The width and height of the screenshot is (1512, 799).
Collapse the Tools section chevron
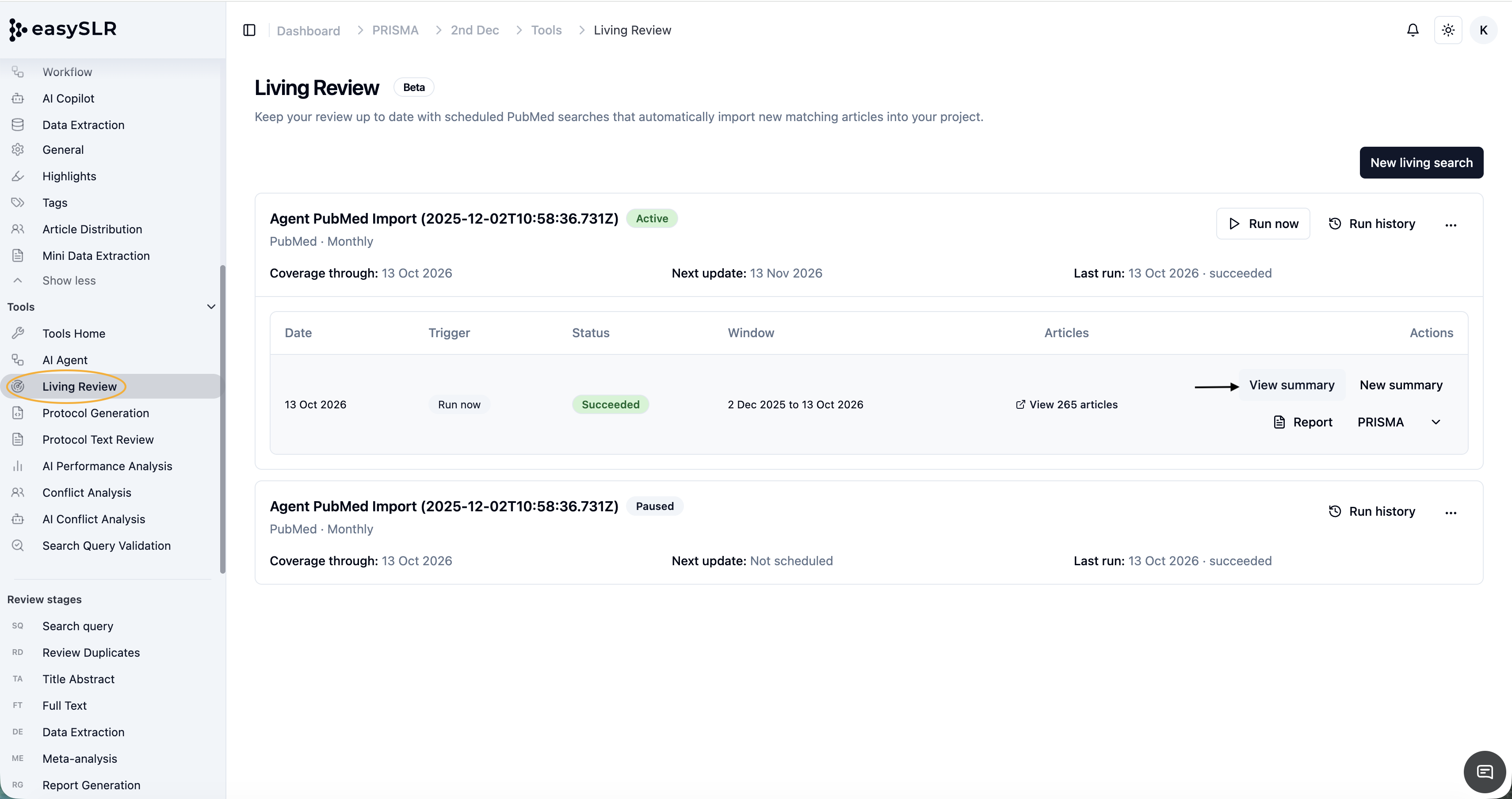211,306
